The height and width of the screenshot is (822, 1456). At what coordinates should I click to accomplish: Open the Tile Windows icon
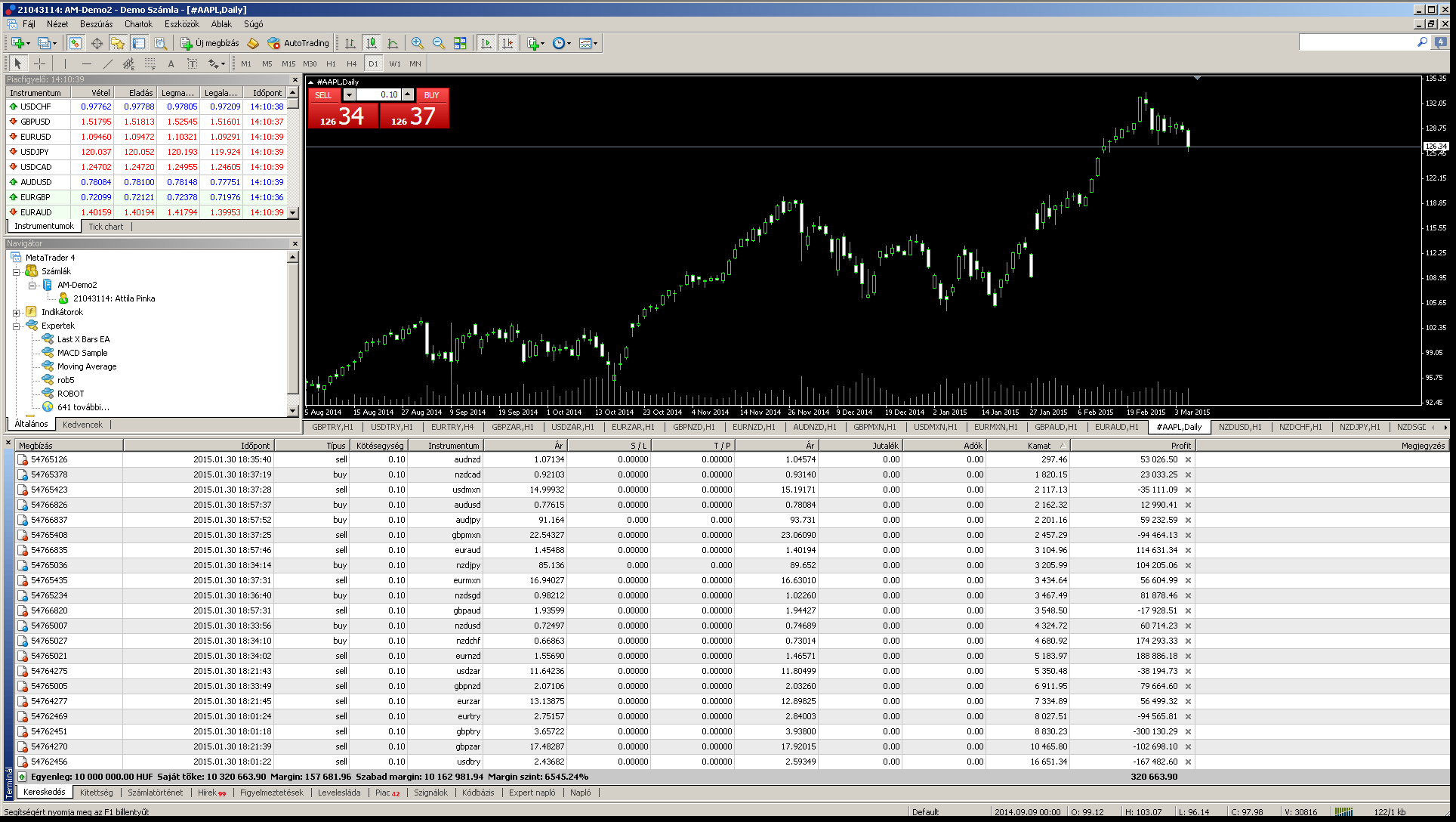(x=460, y=44)
